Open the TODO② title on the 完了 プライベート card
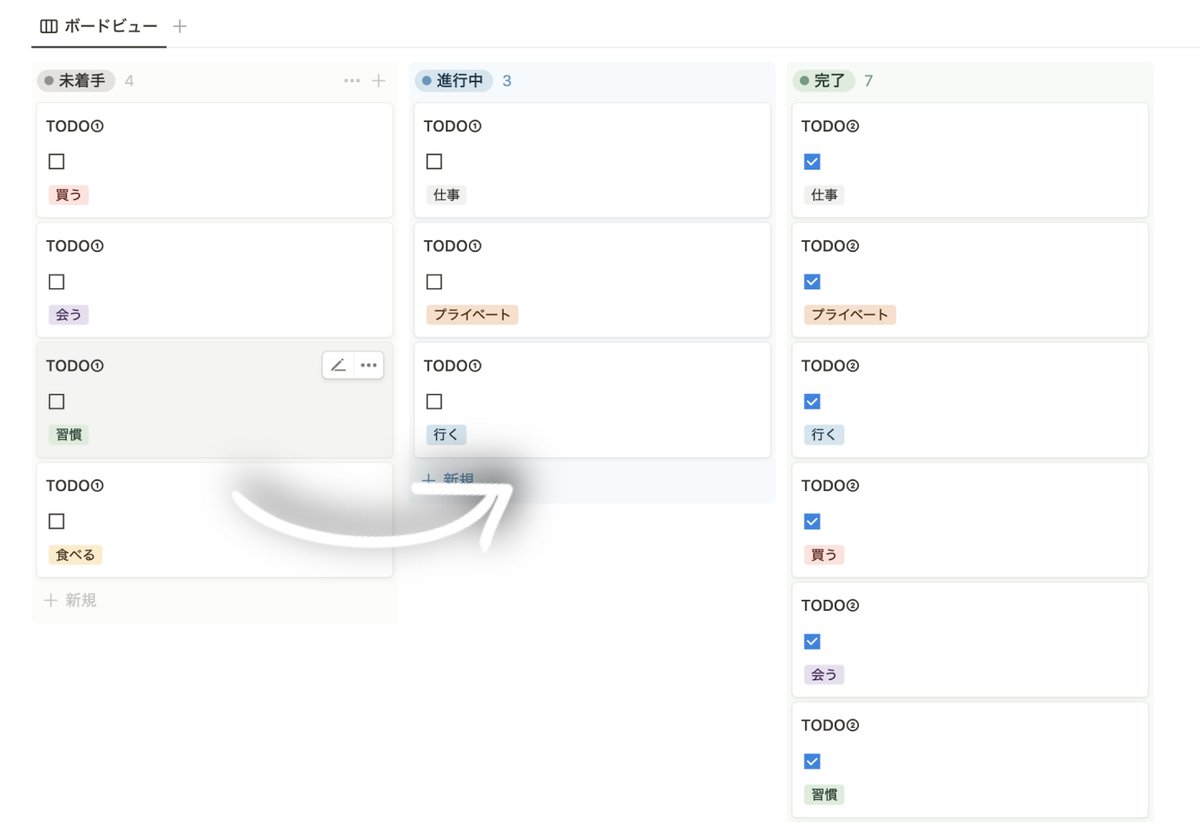Image resolution: width=1200 pixels, height=822 pixels. (x=831, y=246)
